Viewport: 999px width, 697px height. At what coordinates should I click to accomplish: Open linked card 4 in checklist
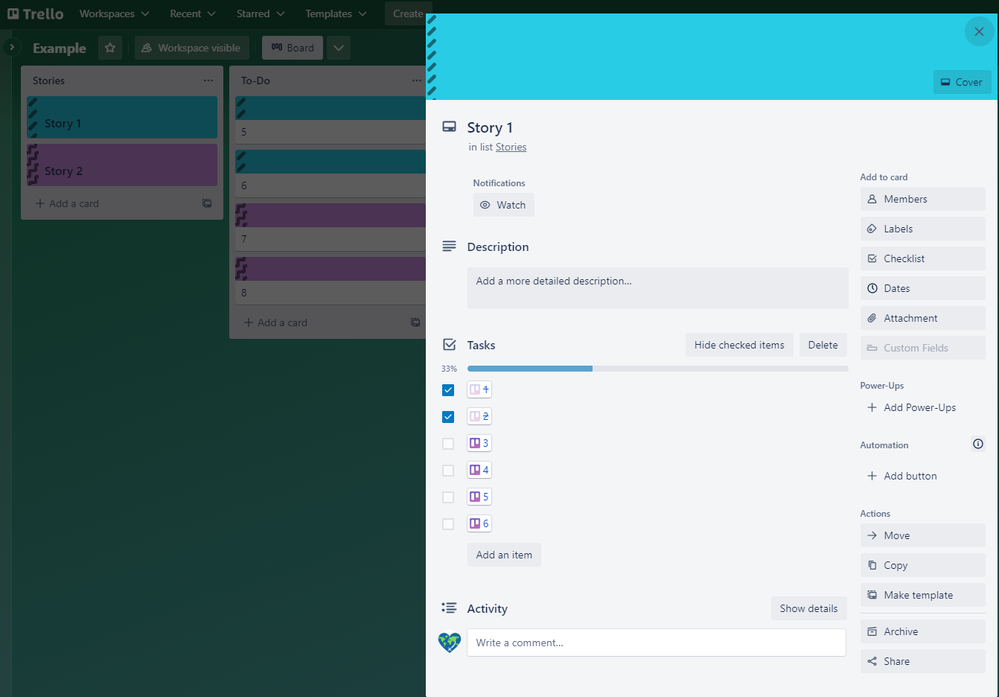(479, 470)
